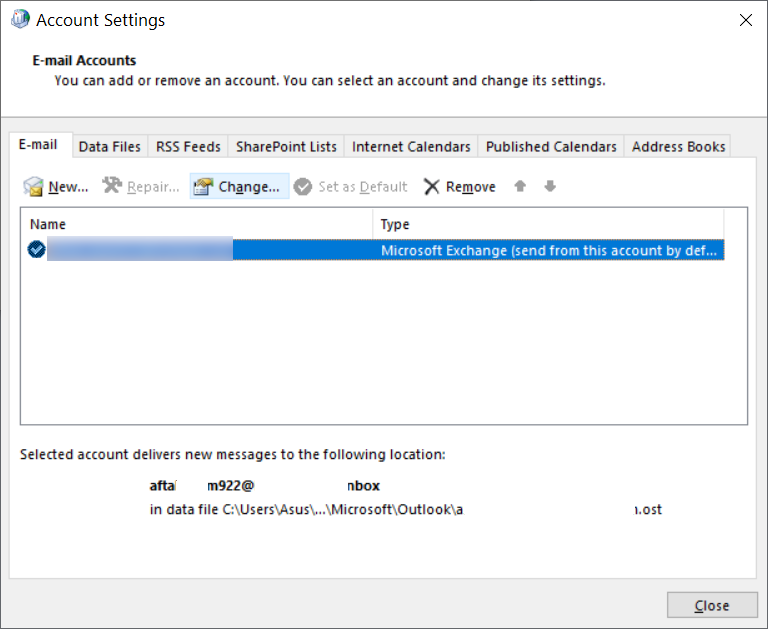
Task: Click the Close button
Action: [712, 605]
